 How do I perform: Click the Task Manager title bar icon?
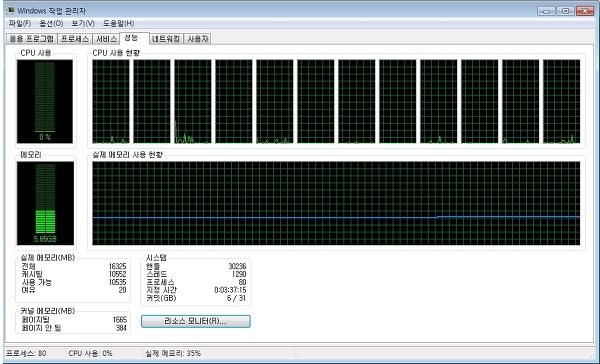[11, 10]
